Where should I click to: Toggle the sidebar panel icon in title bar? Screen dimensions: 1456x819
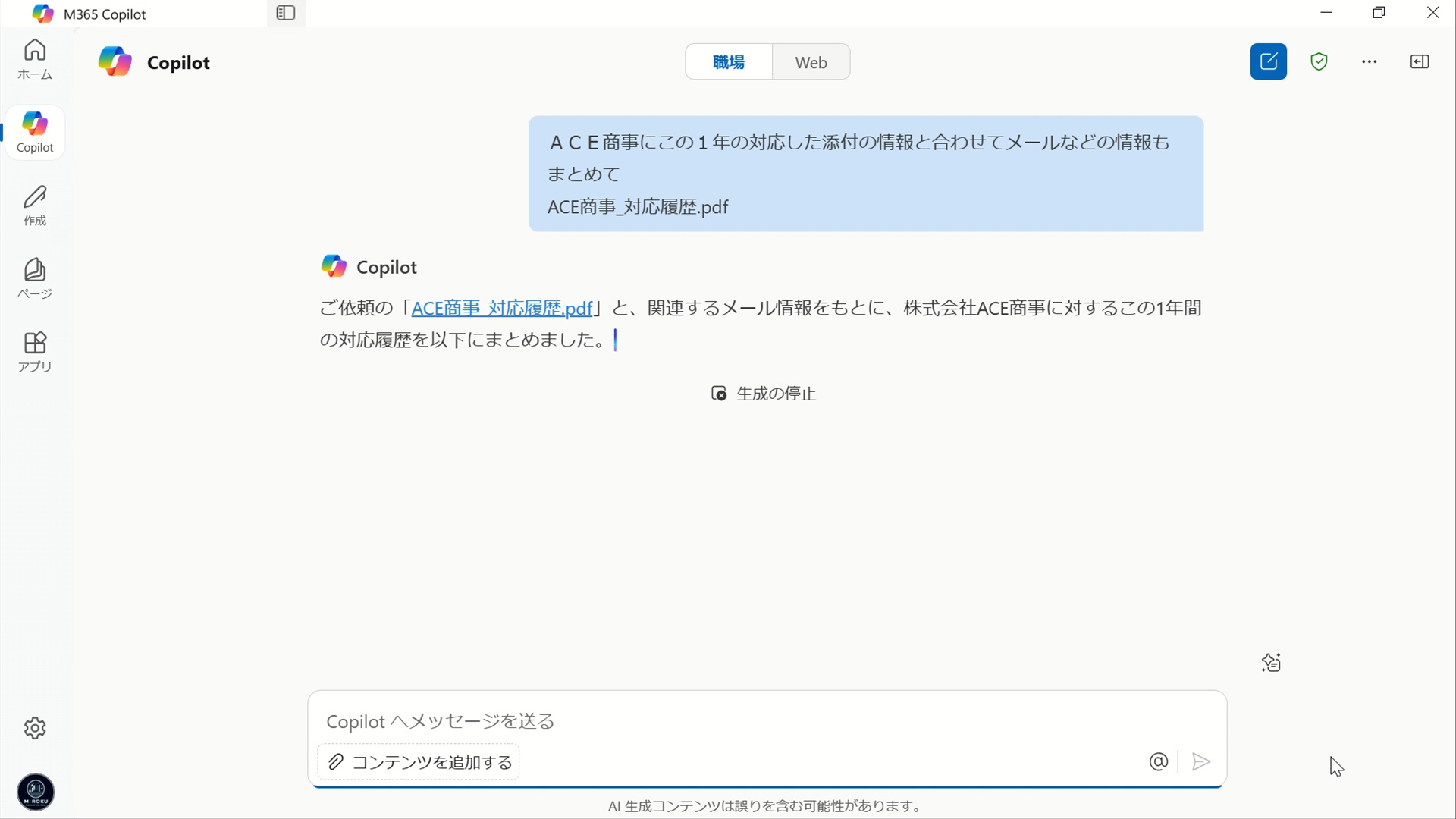coord(286,13)
